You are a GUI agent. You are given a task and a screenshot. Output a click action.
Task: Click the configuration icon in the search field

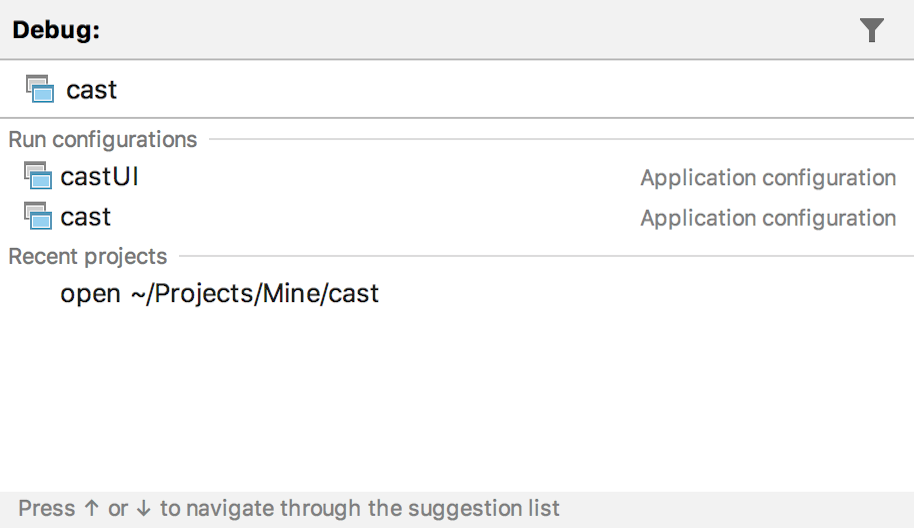(x=39, y=89)
